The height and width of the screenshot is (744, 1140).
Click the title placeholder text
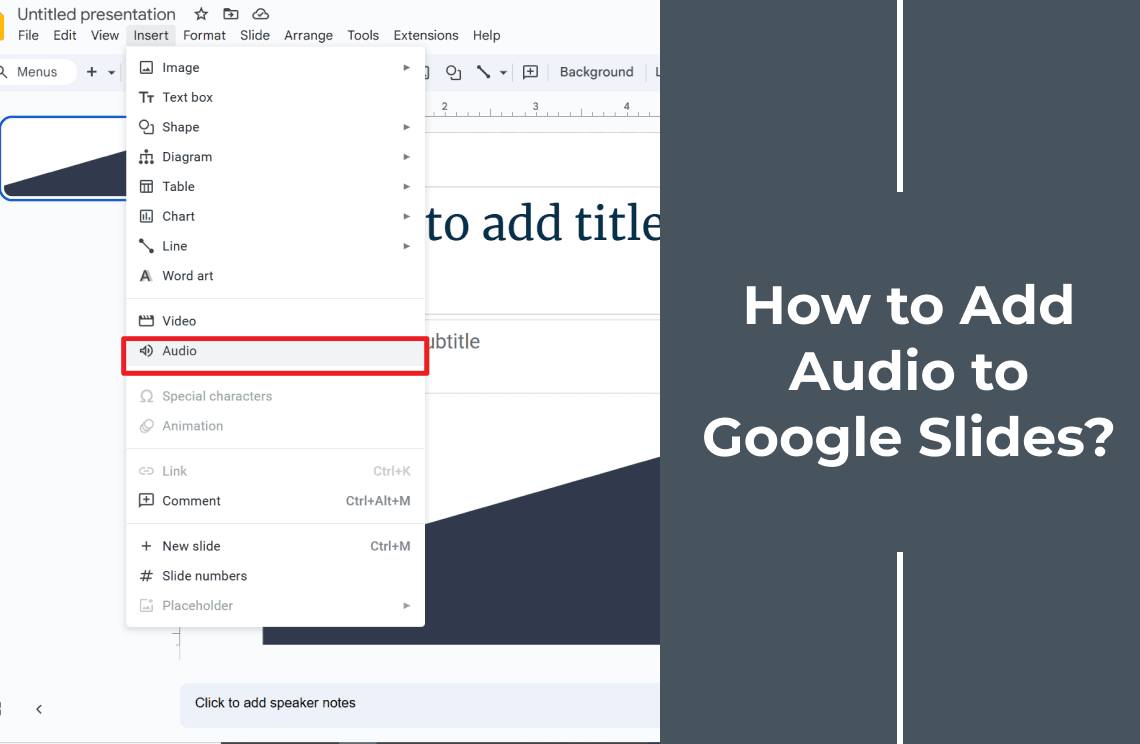click(544, 224)
